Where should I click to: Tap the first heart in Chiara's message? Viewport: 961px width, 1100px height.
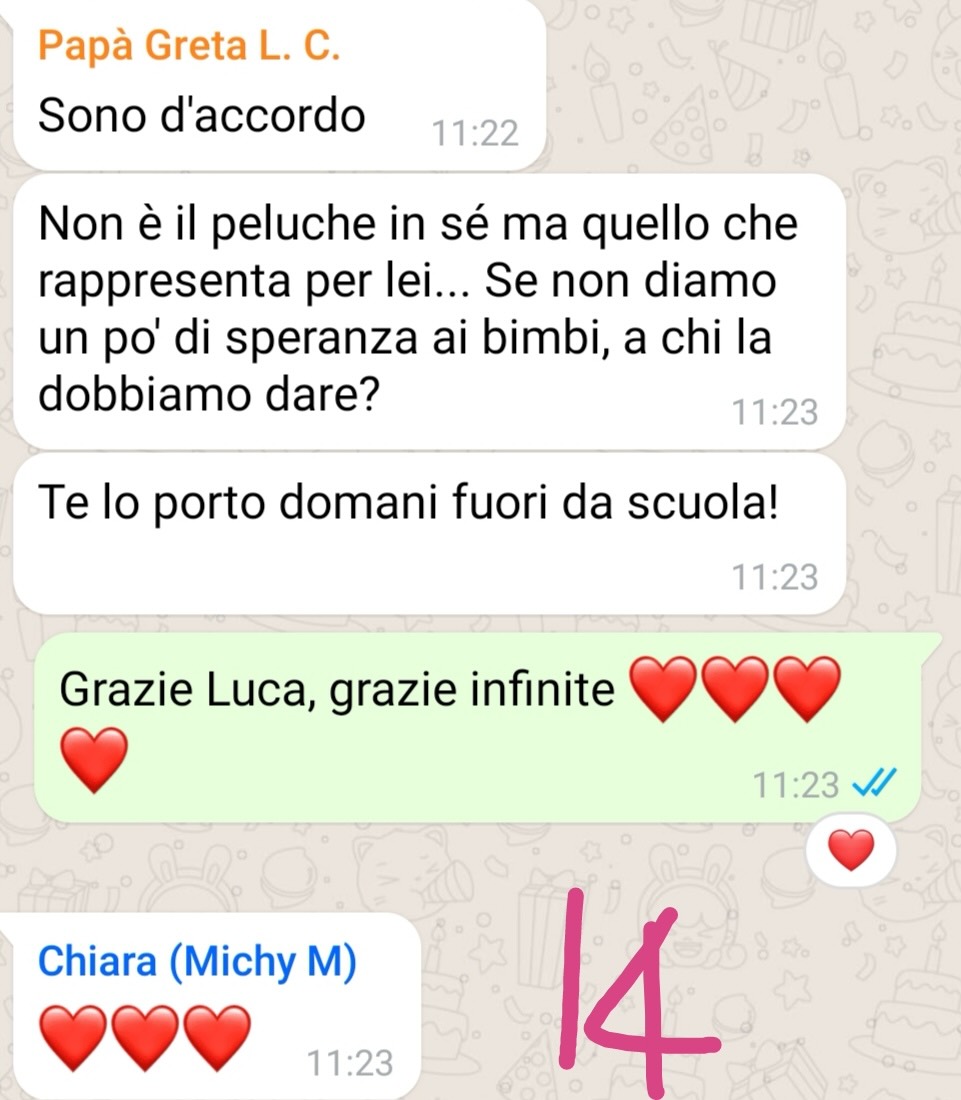pos(73,1038)
